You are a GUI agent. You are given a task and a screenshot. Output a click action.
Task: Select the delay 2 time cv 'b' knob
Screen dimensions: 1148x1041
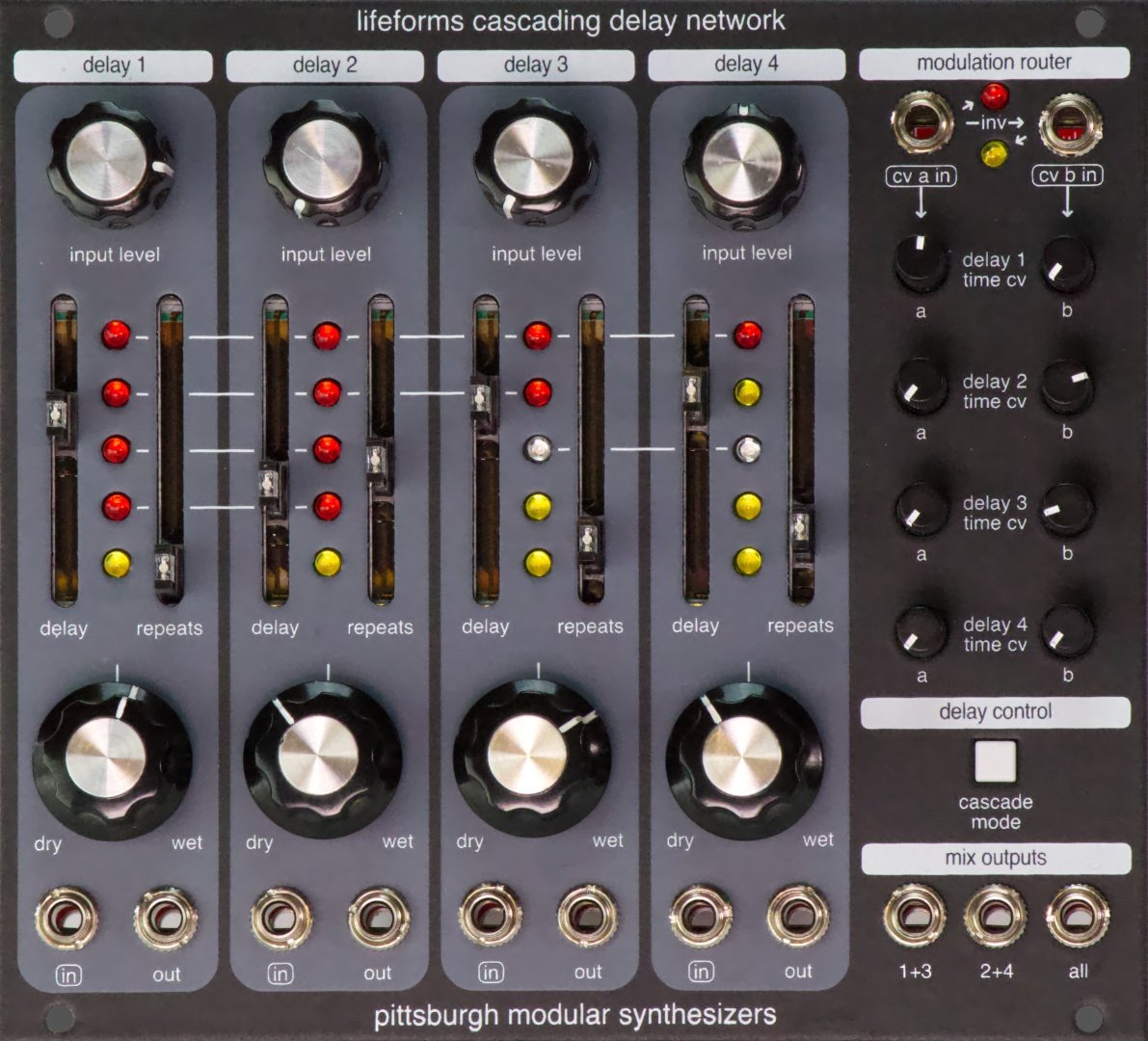pyautogui.click(x=1069, y=385)
